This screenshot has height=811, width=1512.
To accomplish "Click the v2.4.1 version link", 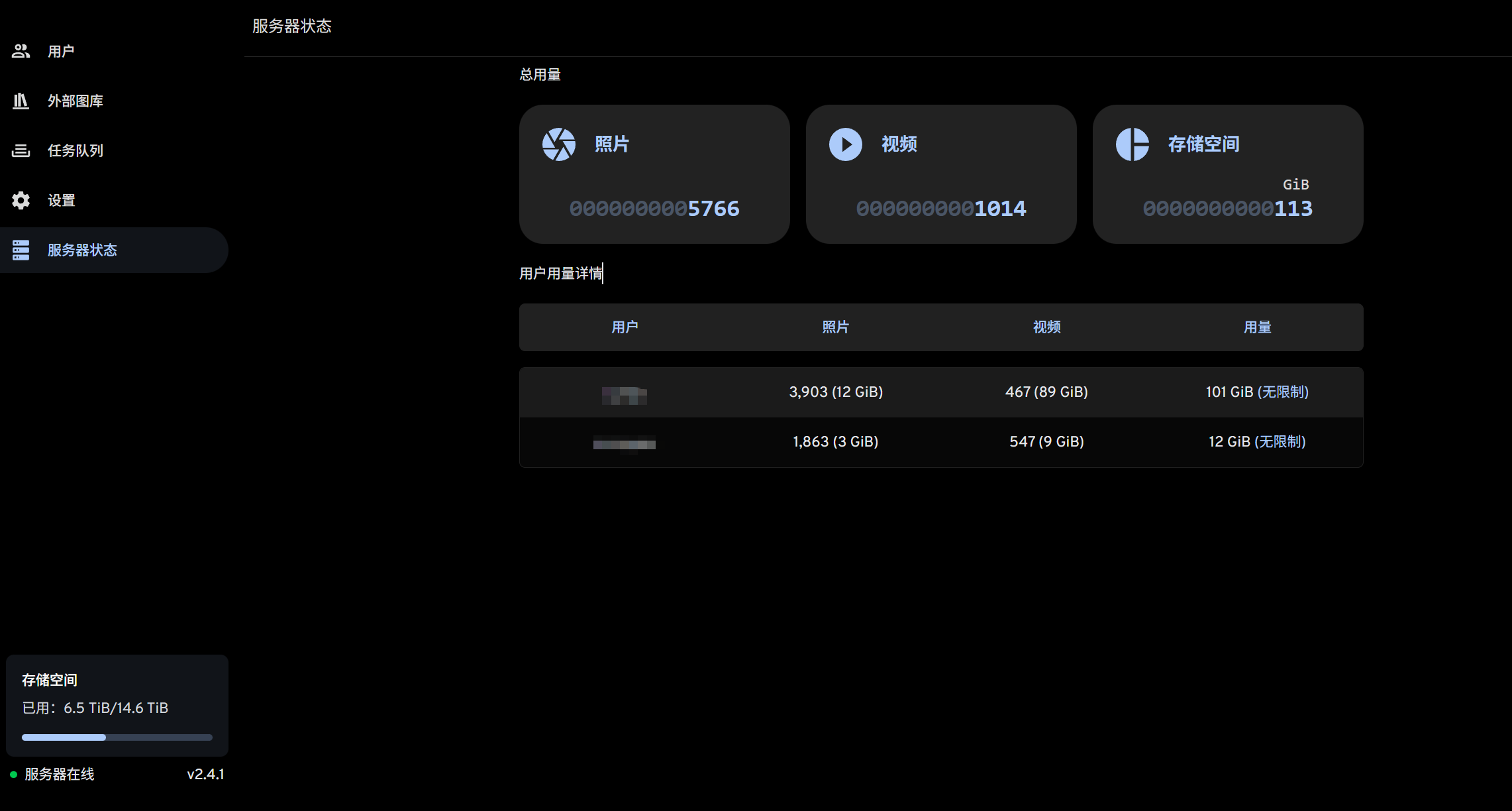I will (x=205, y=774).
